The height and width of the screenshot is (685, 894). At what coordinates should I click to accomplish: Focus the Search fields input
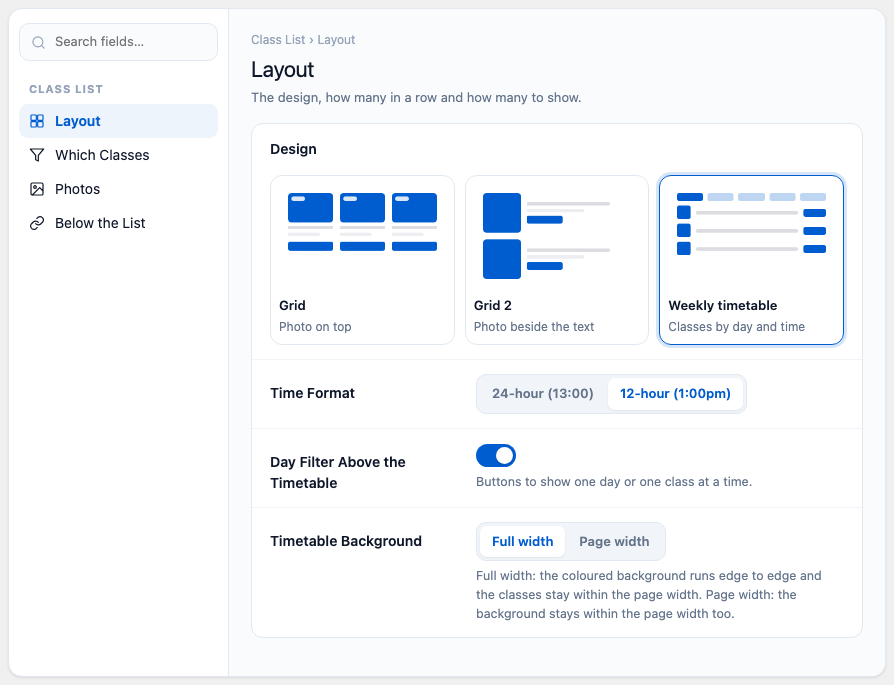tap(119, 42)
